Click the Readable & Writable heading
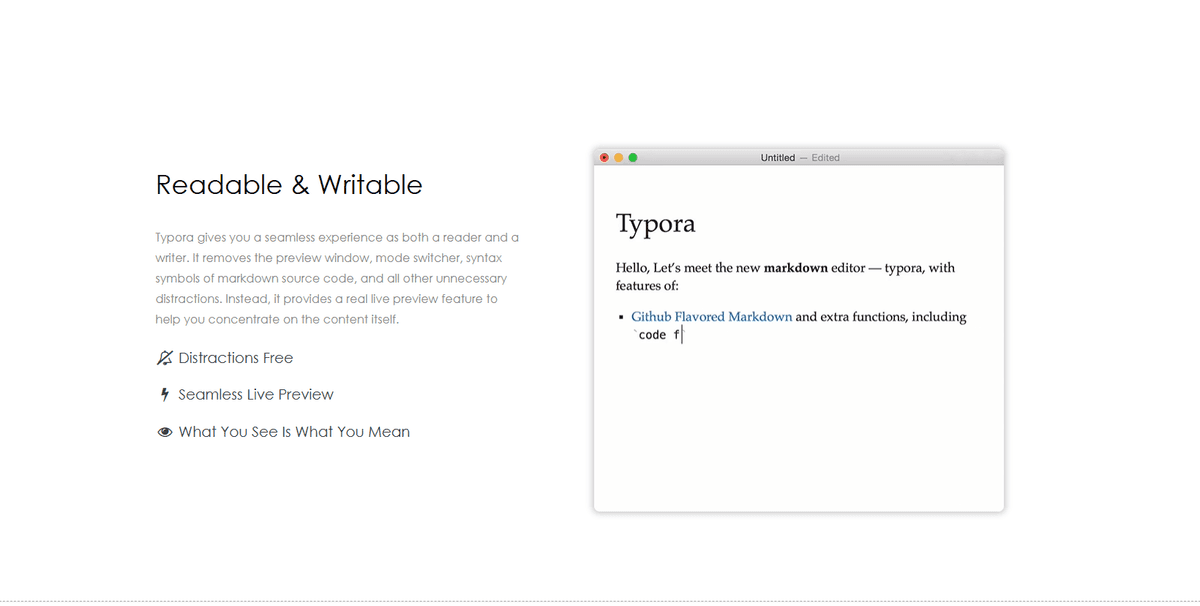 [289, 185]
